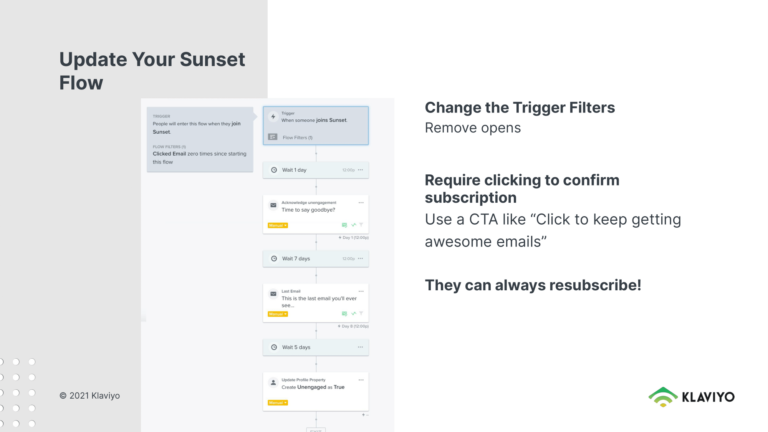The height and width of the screenshot is (432, 768).
Task: Select envelope icon on Last Email card
Action: (x=273, y=294)
